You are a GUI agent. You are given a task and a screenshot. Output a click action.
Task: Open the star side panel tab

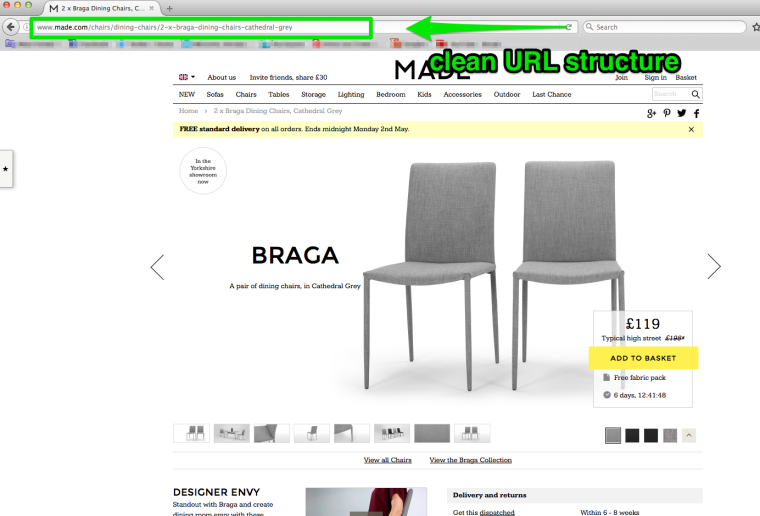[6, 169]
